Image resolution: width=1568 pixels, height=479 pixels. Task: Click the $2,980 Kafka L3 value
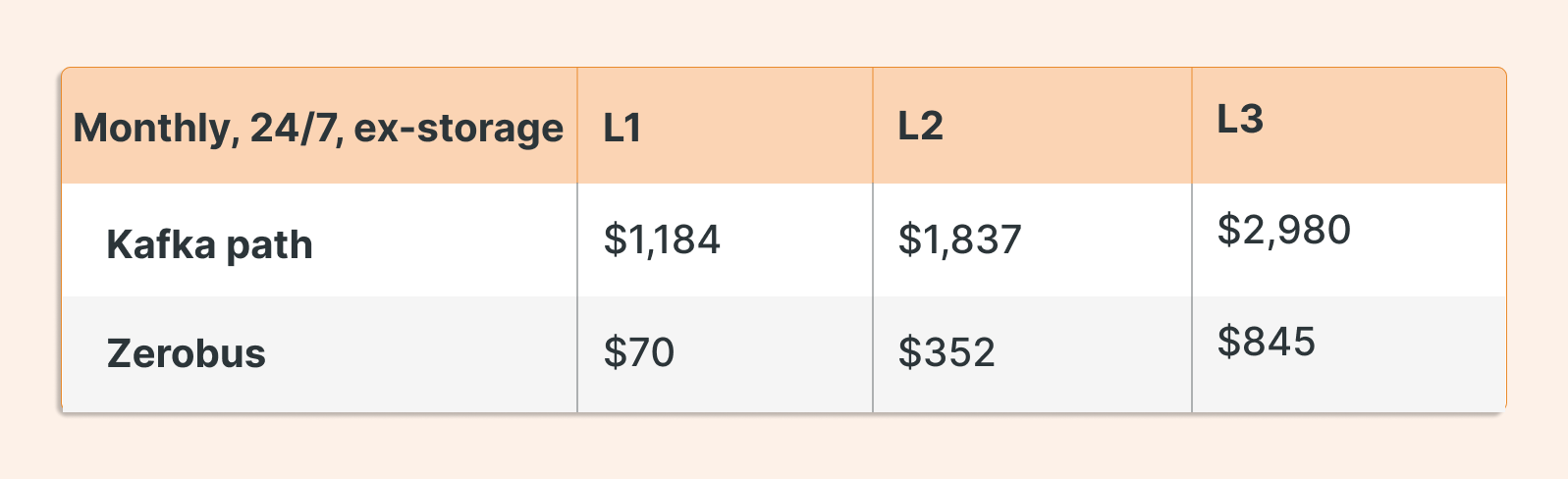point(1283,230)
